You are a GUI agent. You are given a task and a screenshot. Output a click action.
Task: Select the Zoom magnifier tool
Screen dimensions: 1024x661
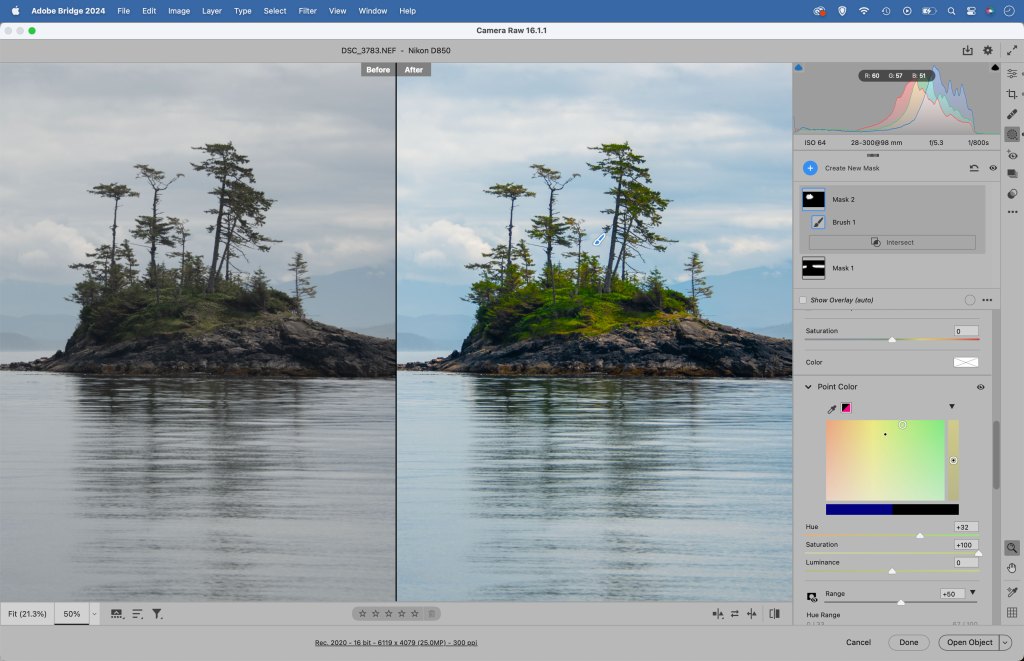1012,548
